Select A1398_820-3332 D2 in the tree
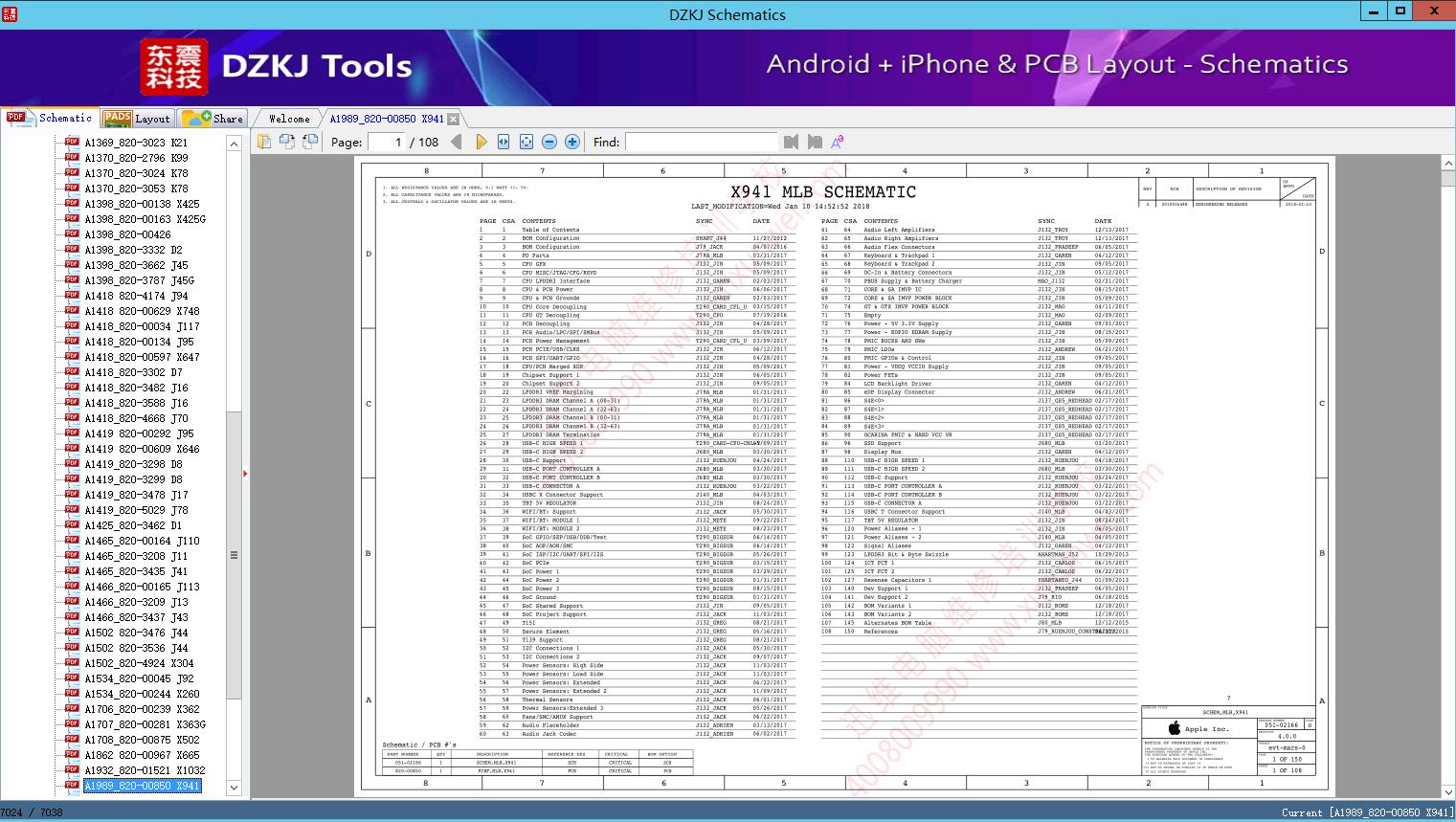The image size is (1456, 822). pyautogui.click(x=133, y=250)
